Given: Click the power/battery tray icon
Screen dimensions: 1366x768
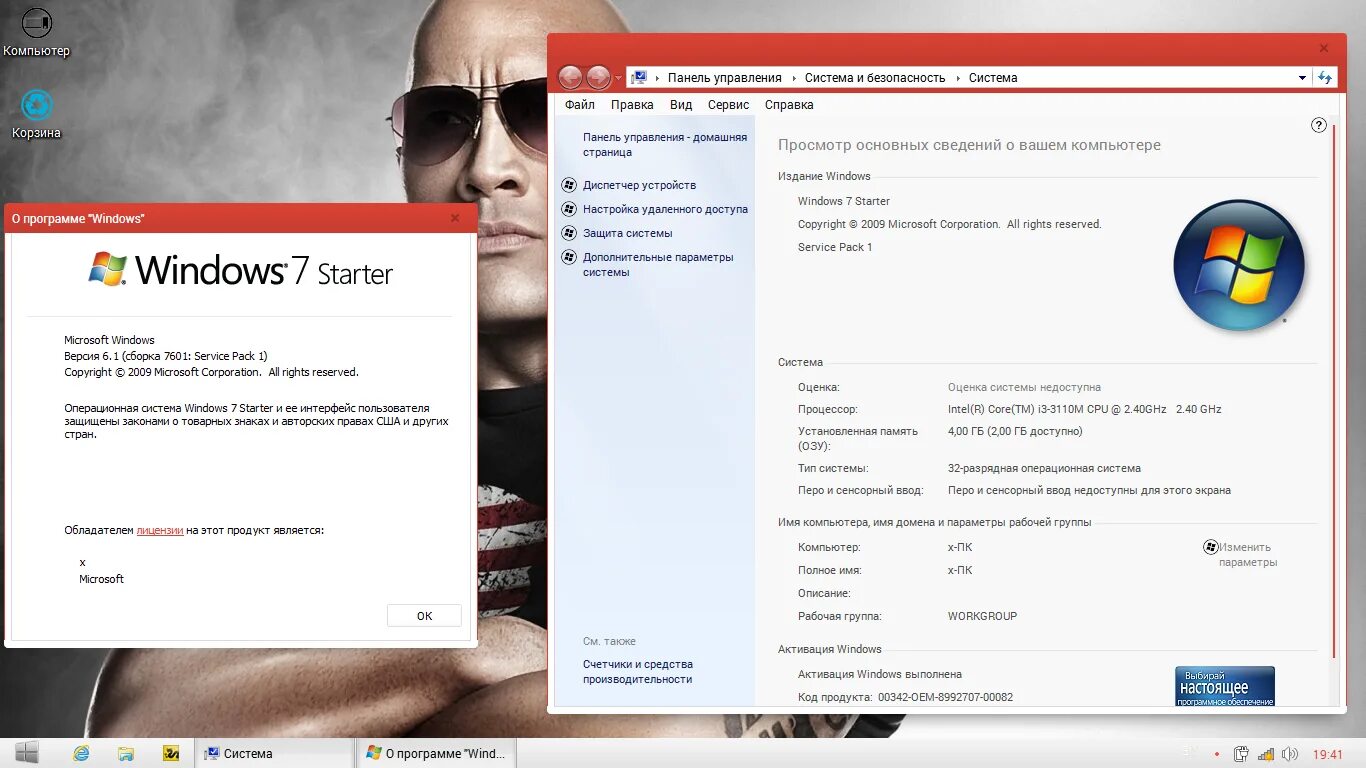Looking at the screenshot, I should tap(1241, 754).
